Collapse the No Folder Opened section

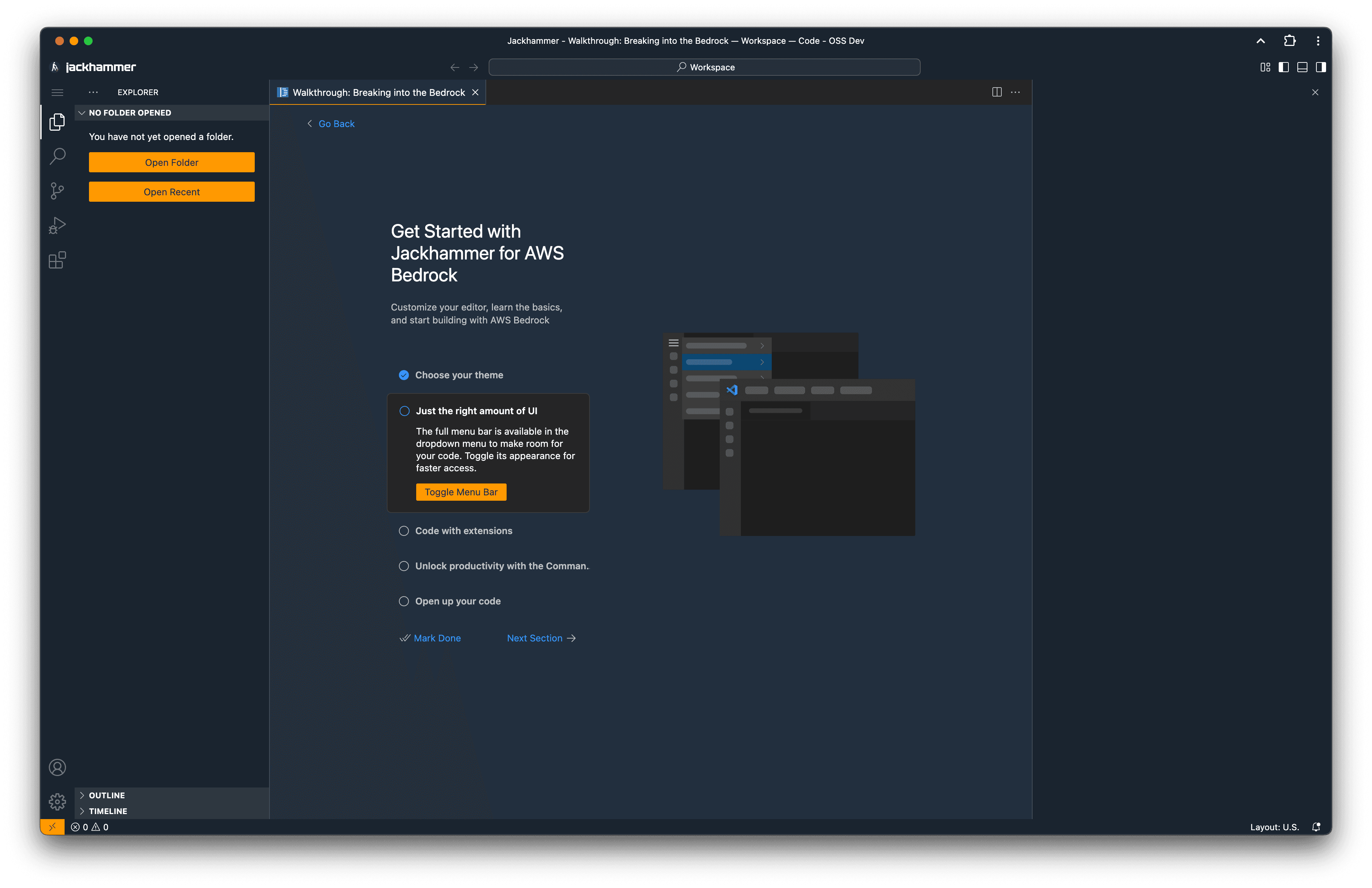(172, 113)
